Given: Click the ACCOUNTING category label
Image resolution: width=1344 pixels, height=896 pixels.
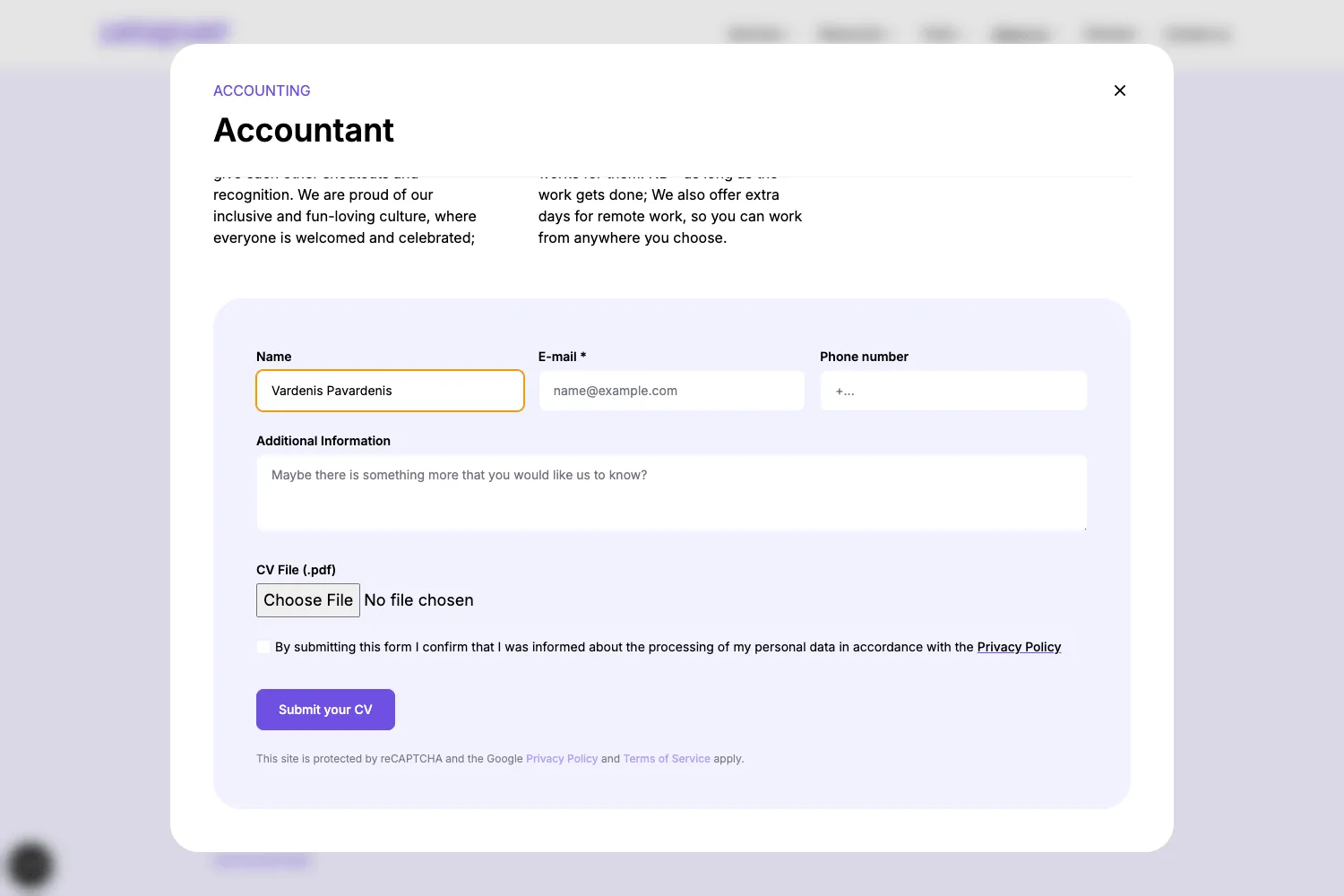Looking at the screenshot, I should coord(262,90).
